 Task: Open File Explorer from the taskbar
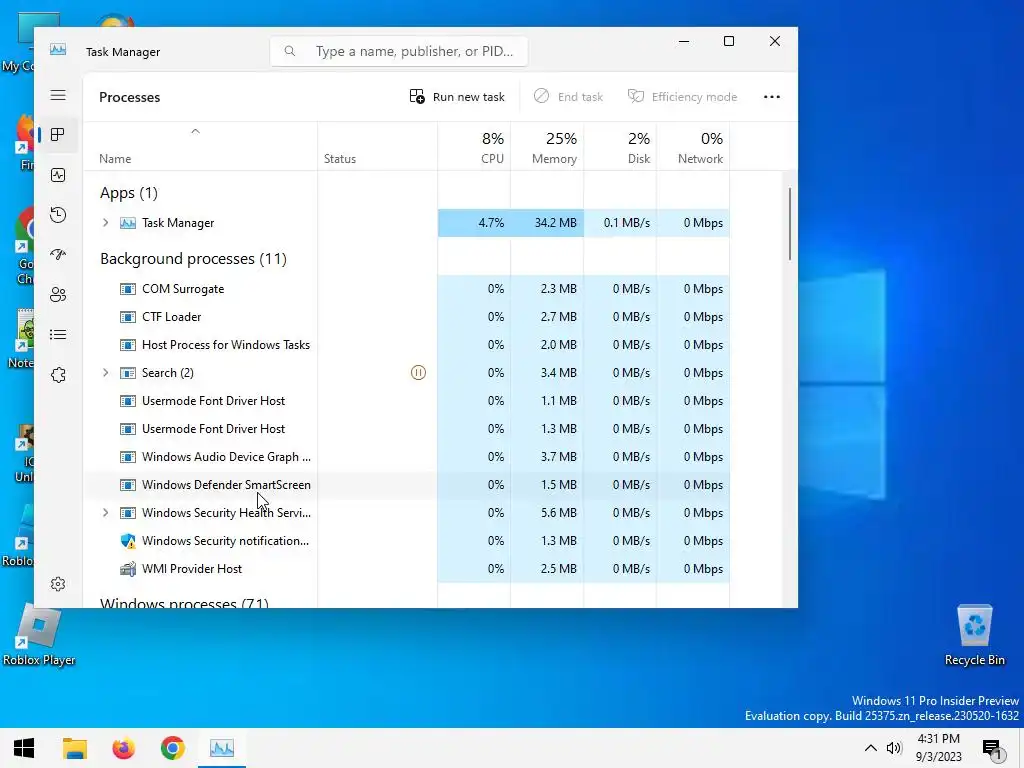click(74, 748)
